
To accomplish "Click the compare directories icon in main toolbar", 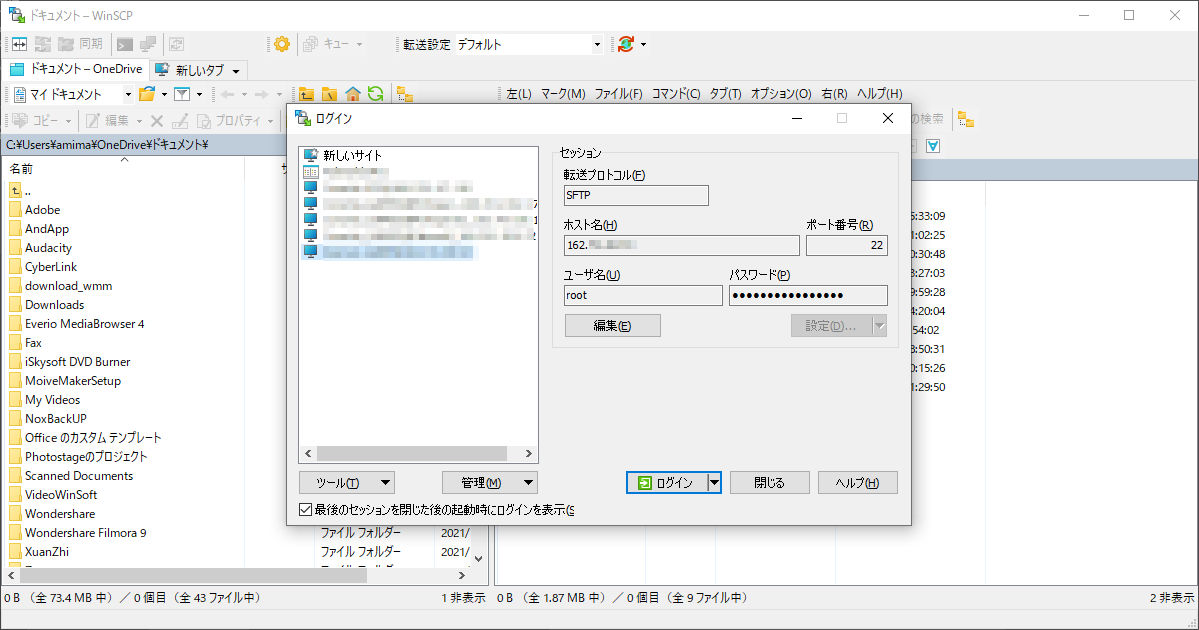I will 20,44.
